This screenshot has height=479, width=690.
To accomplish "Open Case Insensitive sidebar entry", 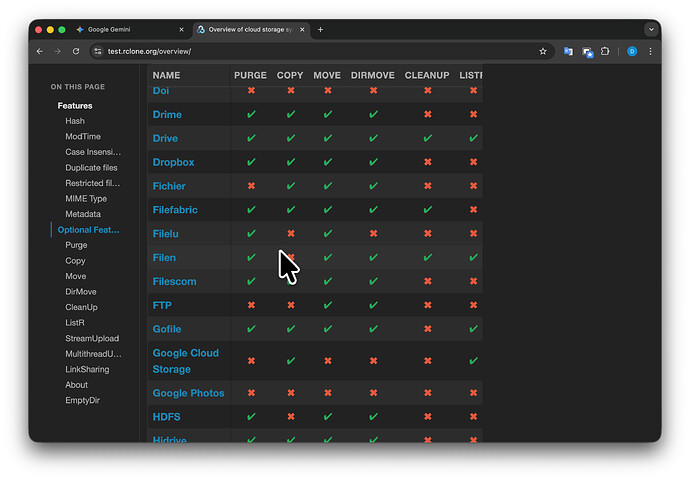I will [93, 152].
